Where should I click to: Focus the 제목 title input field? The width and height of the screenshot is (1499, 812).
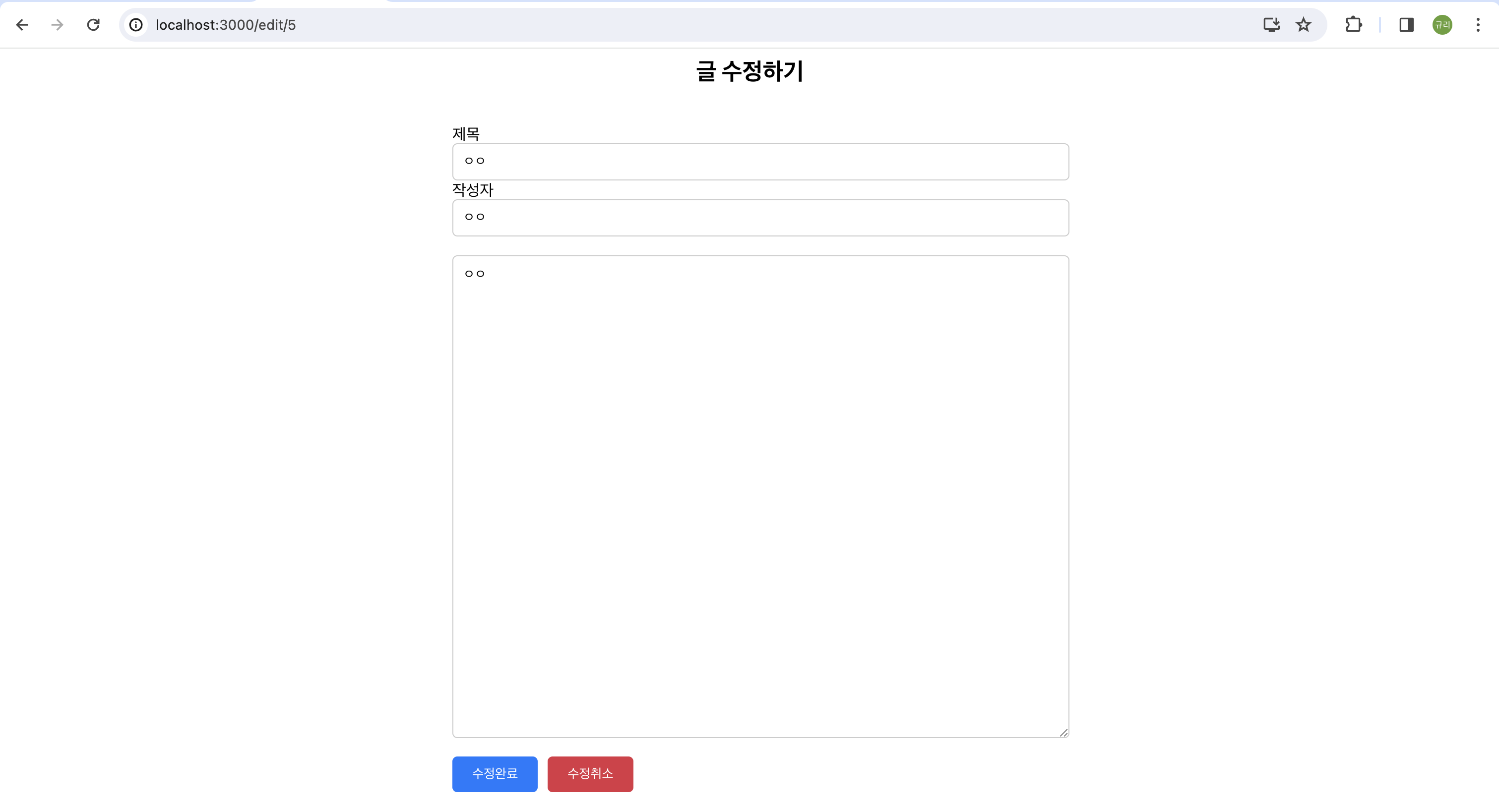pos(760,162)
